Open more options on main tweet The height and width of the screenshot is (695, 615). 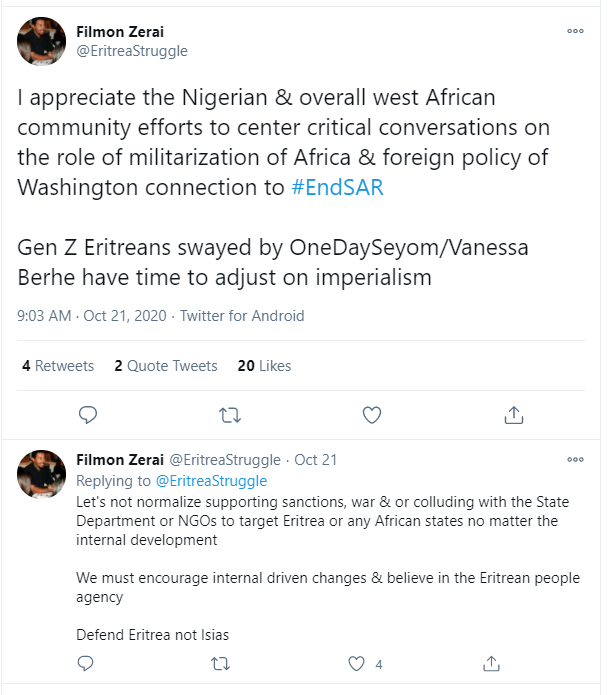(x=575, y=31)
